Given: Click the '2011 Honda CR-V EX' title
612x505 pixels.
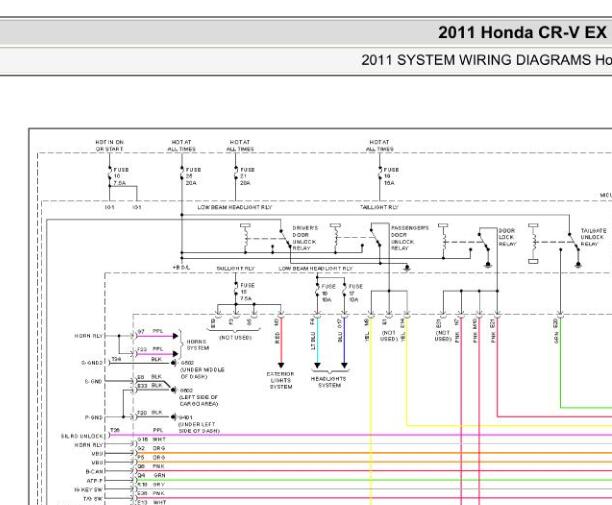Looking at the screenshot, I should tap(522, 32).
